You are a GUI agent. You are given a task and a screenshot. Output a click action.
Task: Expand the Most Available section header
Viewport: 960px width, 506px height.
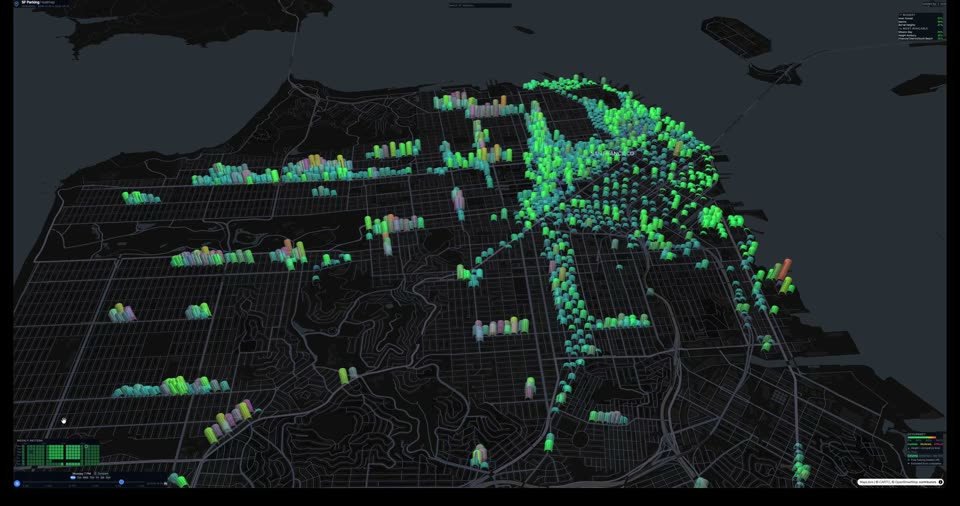click(913, 28)
